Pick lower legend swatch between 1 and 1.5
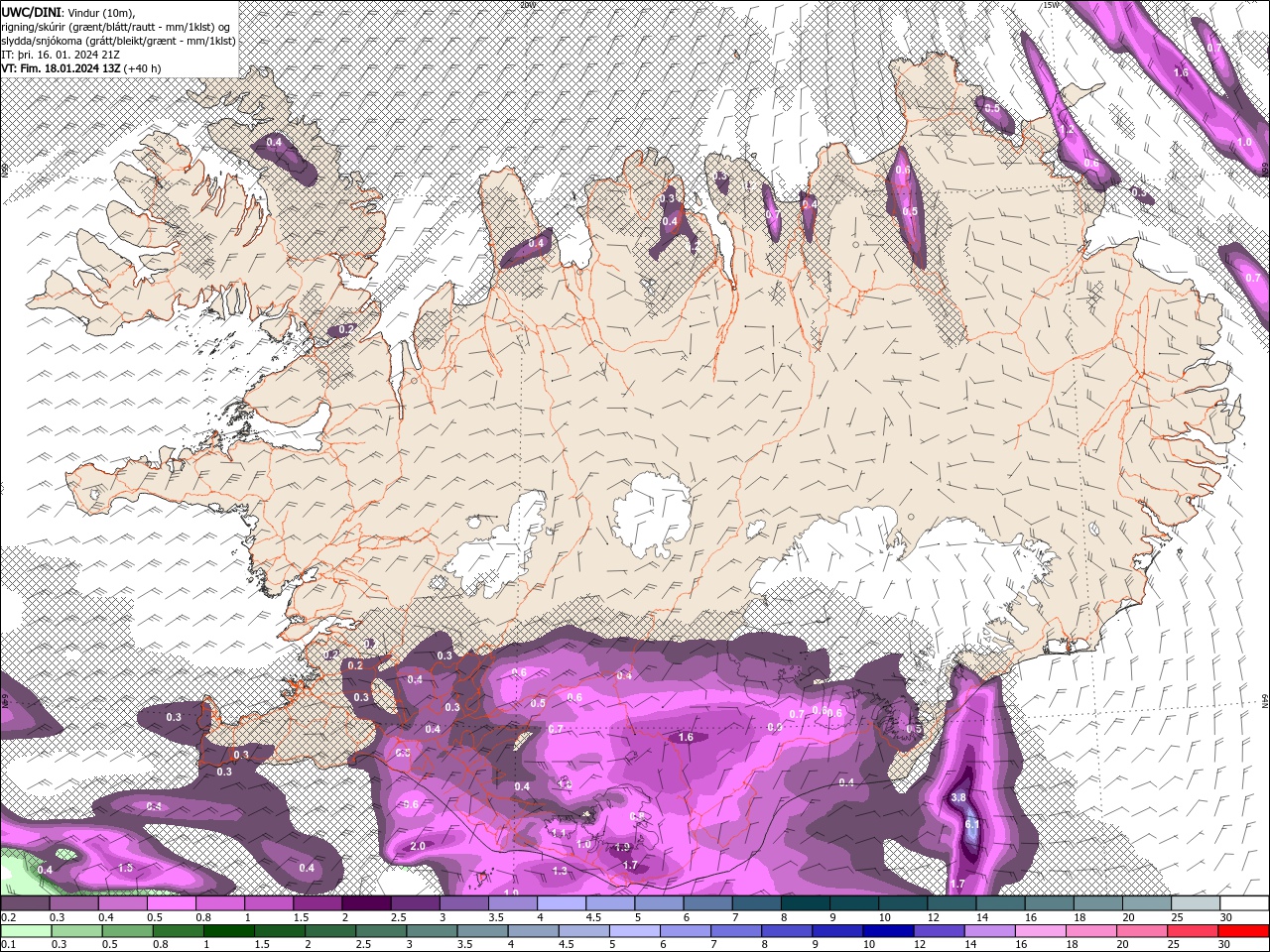1270x952 pixels. coord(227,931)
